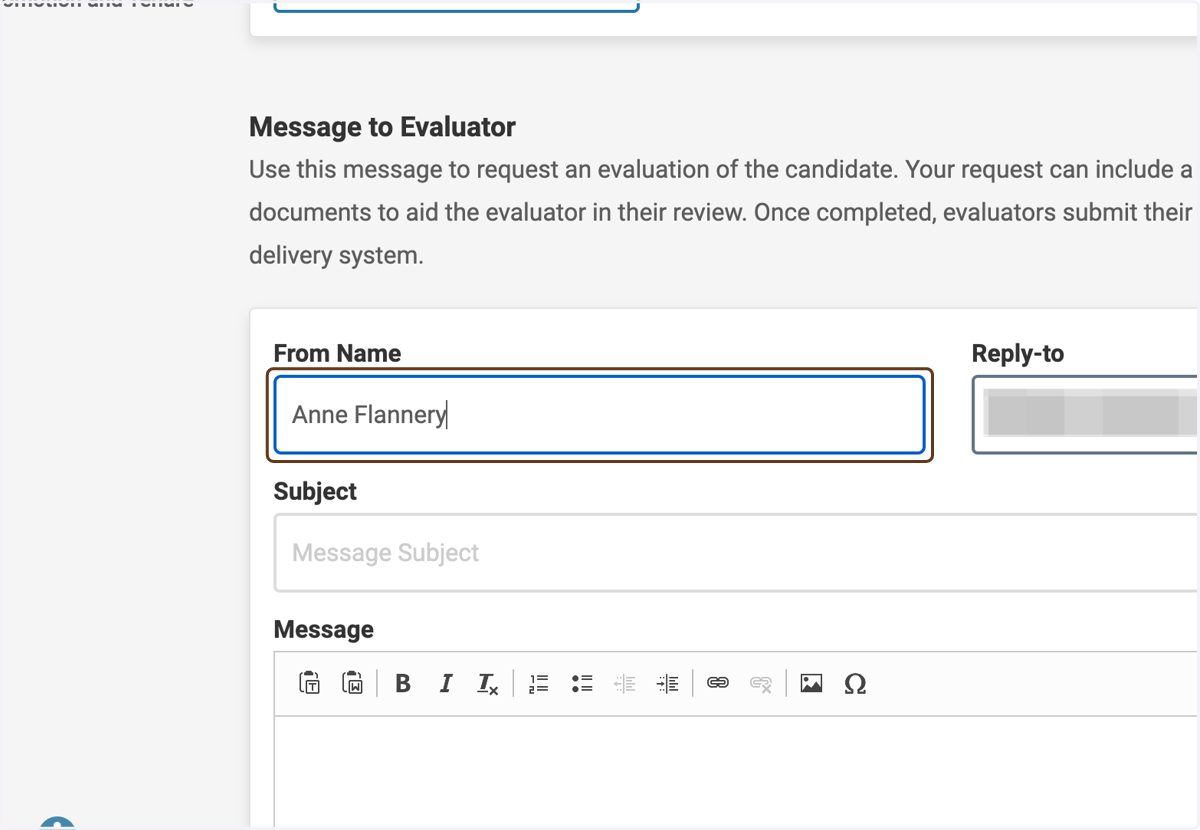Click the Remove Format icon

coord(488,684)
